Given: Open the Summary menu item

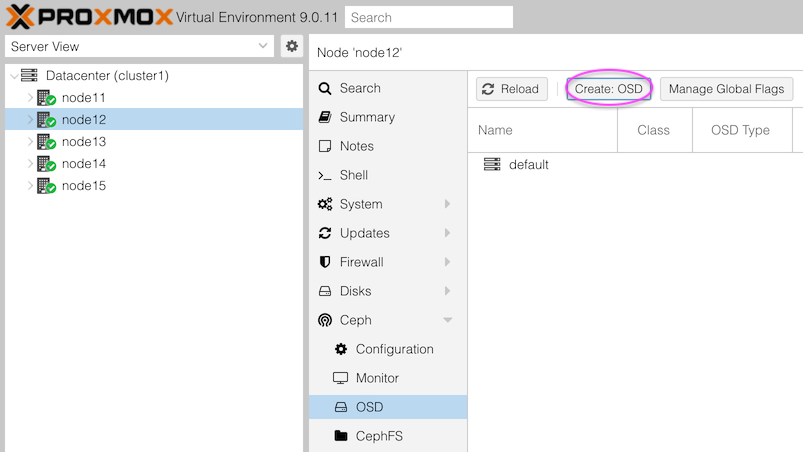Looking at the screenshot, I should 366,117.
